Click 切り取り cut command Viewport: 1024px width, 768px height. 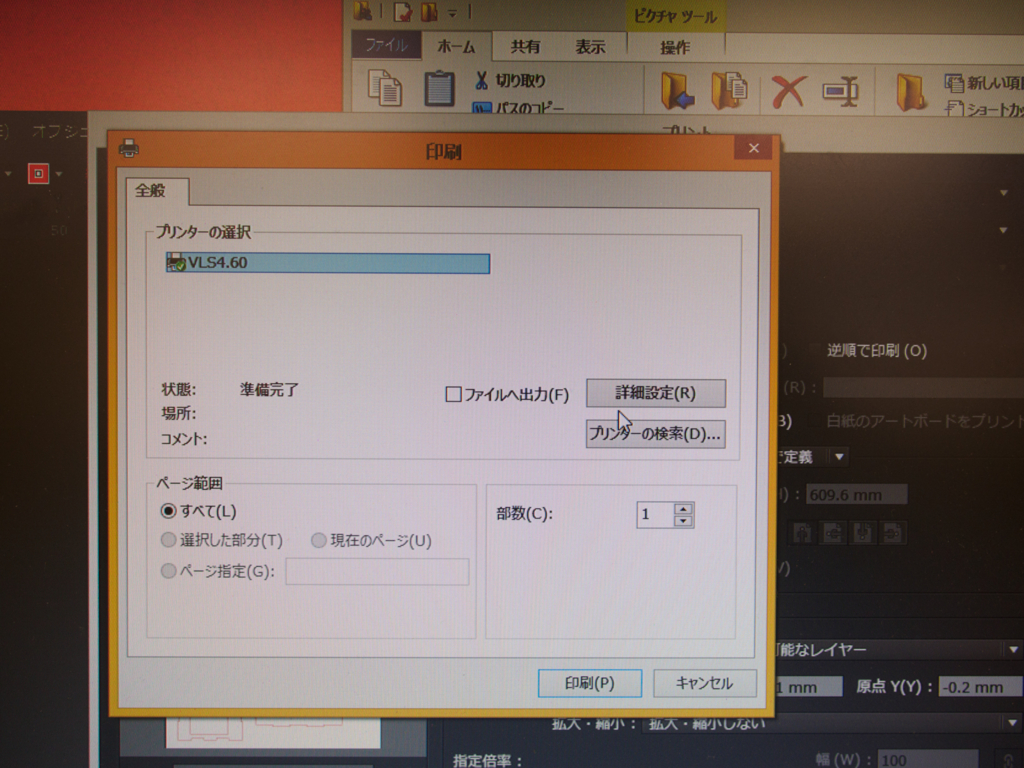[510, 80]
